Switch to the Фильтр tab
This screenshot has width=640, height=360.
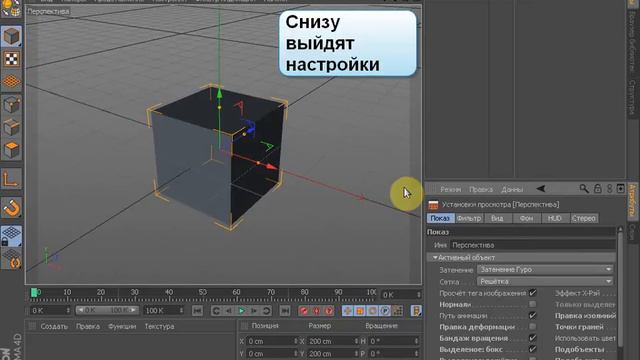(469, 218)
